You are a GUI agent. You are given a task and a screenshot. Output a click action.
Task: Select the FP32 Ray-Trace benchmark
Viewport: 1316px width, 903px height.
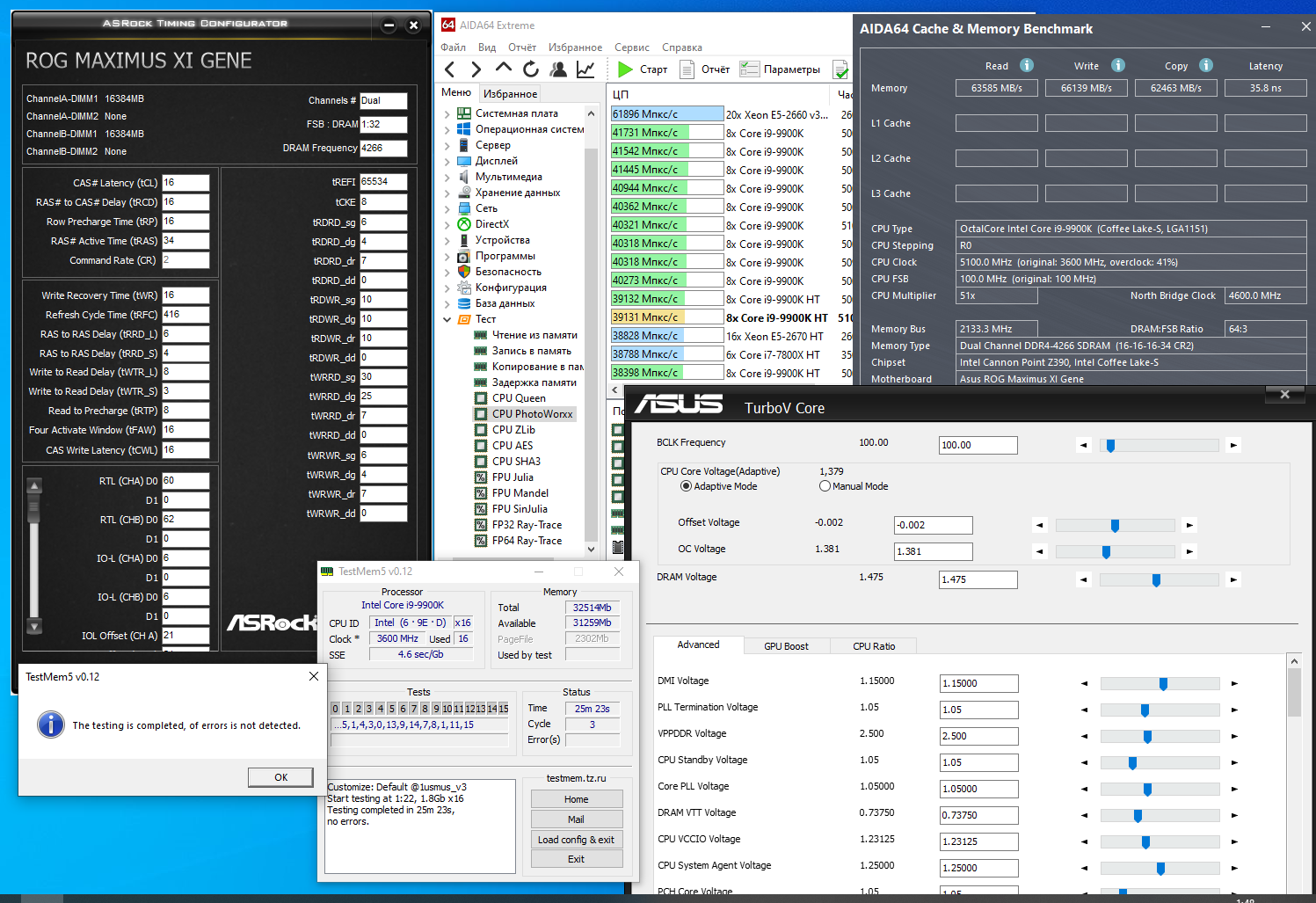tap(527, 525)
